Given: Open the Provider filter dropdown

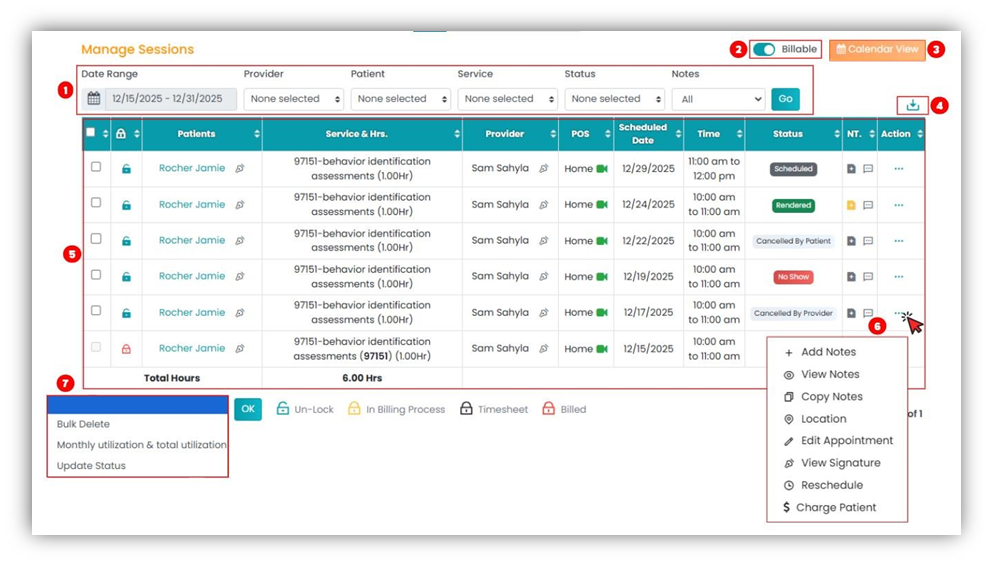Looking at the screenshot, I should click(x=294, y=99).
